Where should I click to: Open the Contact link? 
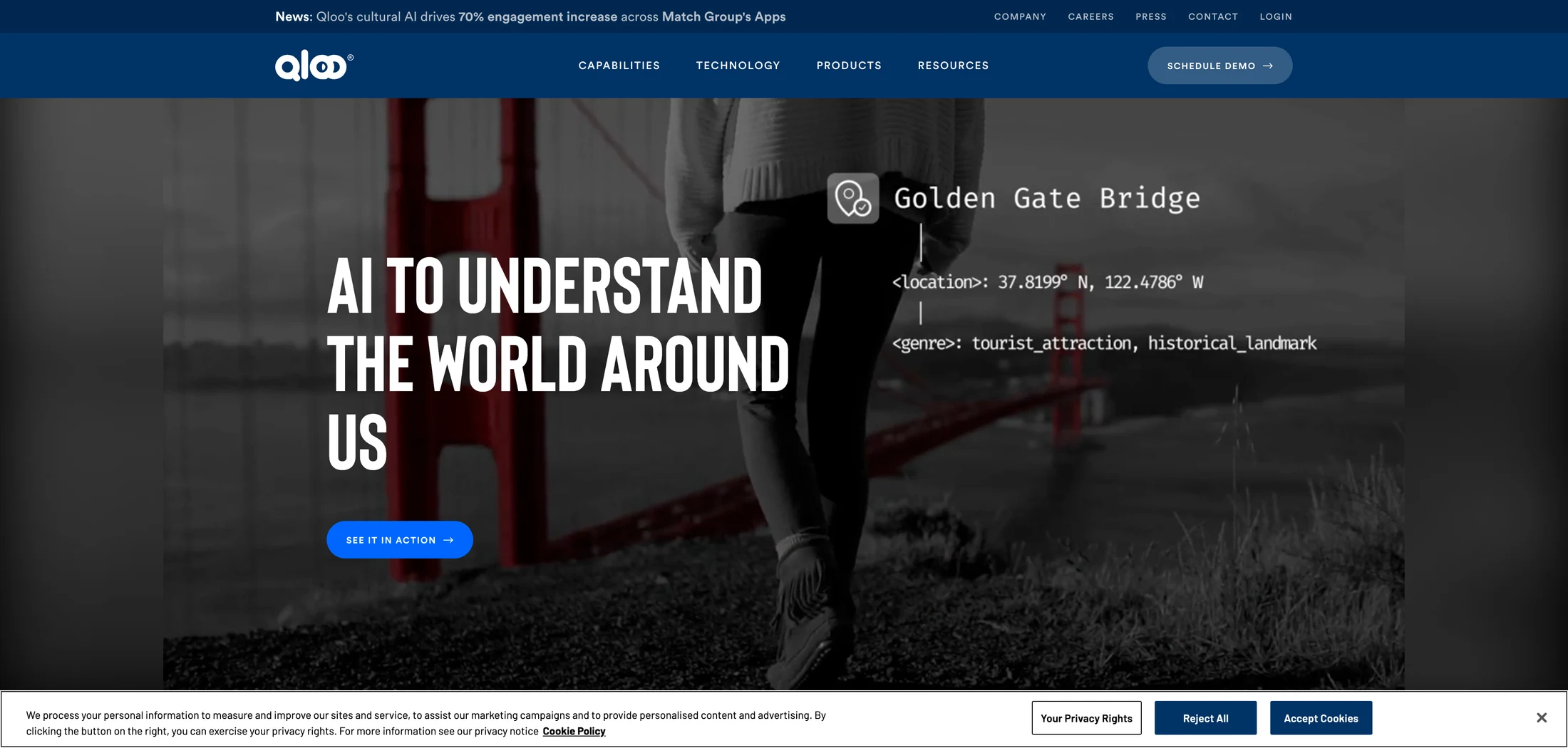[x=1213, y=16]
